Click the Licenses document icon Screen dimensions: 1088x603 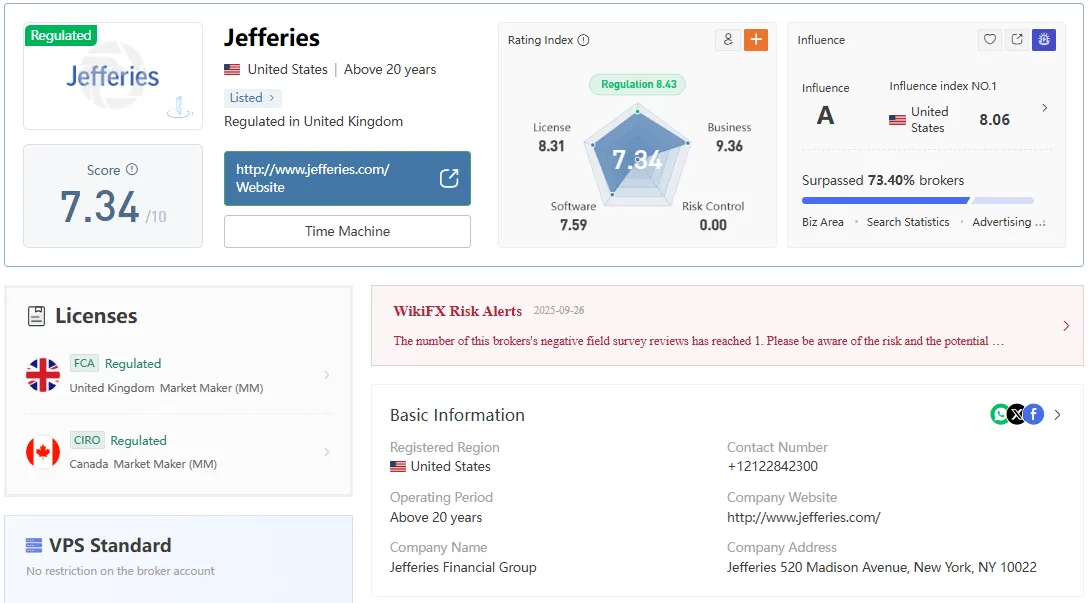pos(36,316)
